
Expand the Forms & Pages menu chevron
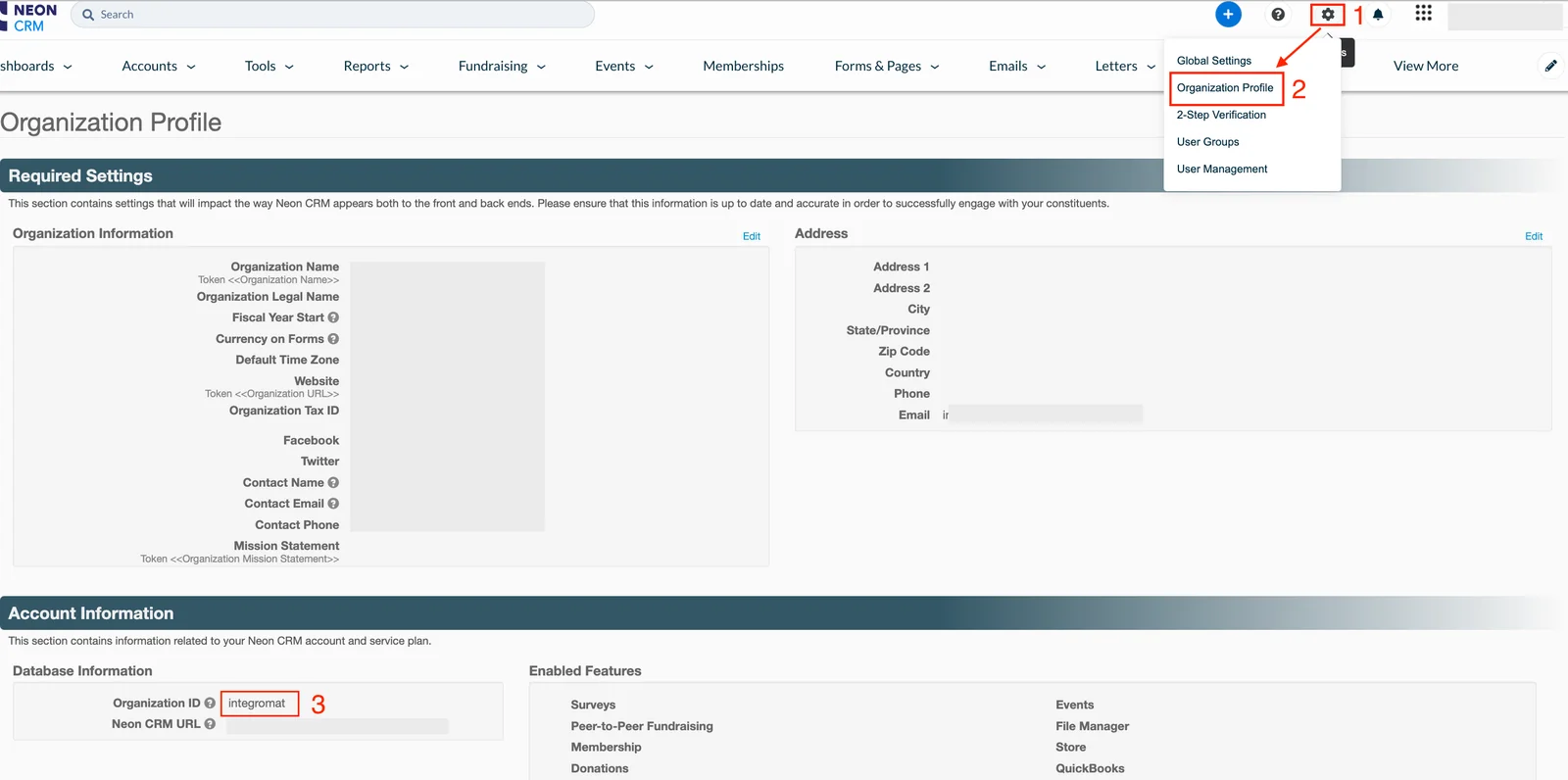935,67
